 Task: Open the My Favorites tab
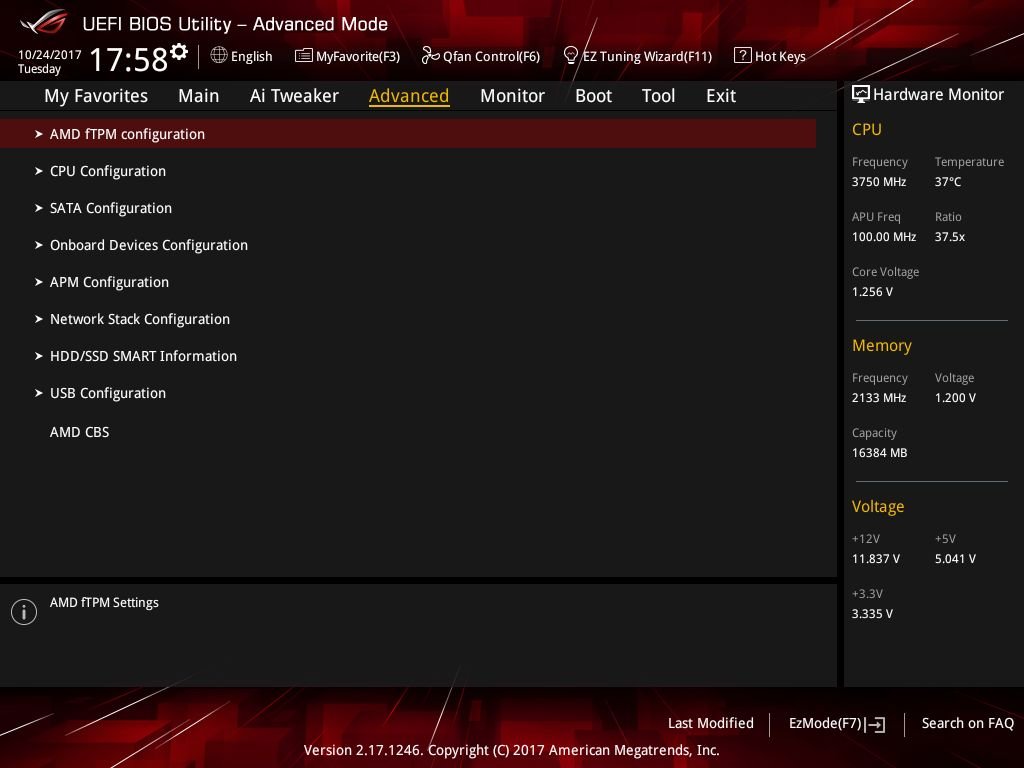pos(96,96)
